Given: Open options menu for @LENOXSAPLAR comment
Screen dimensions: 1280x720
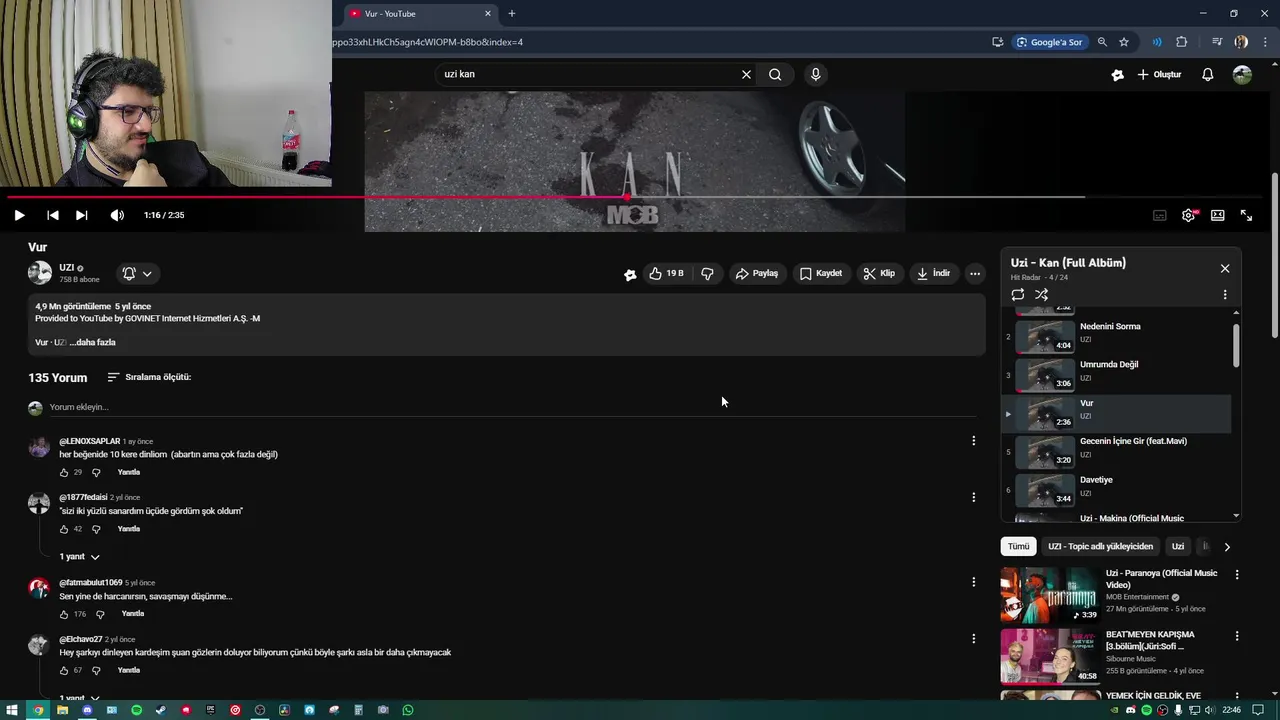Looking at the screenshot, I should tap(974, 440).
